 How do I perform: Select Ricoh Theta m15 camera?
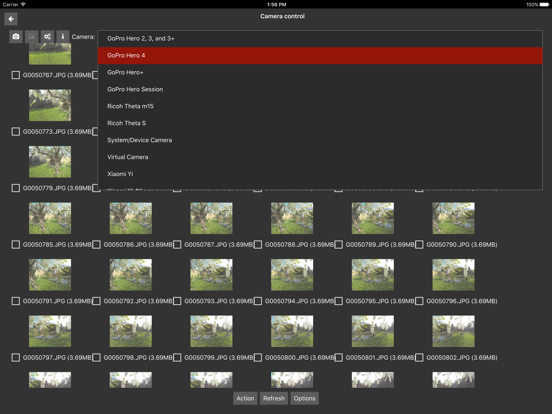coord(320,106)
